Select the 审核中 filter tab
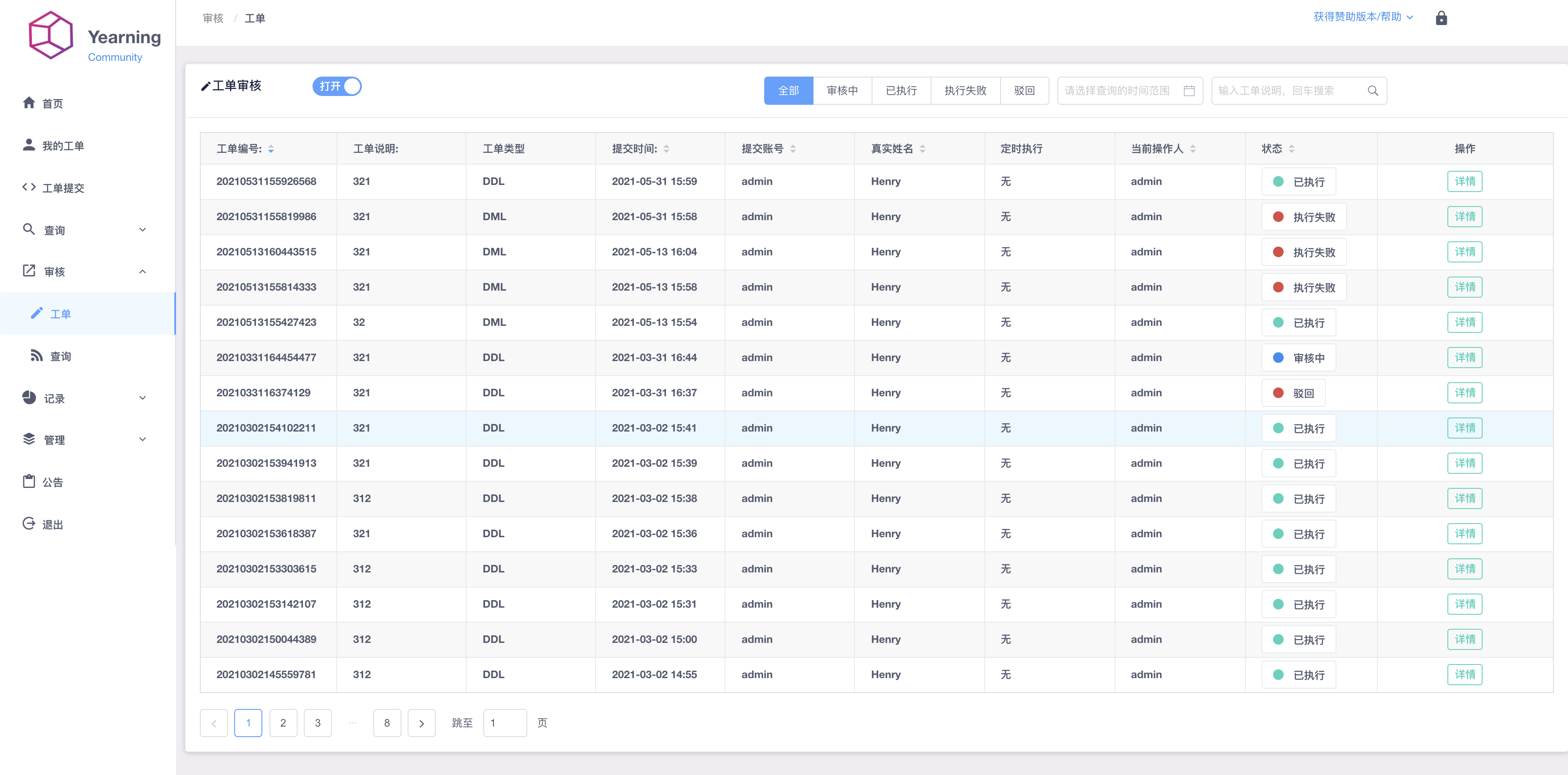This screenshot has height=775, width=1568. click(x=842, y=91)
